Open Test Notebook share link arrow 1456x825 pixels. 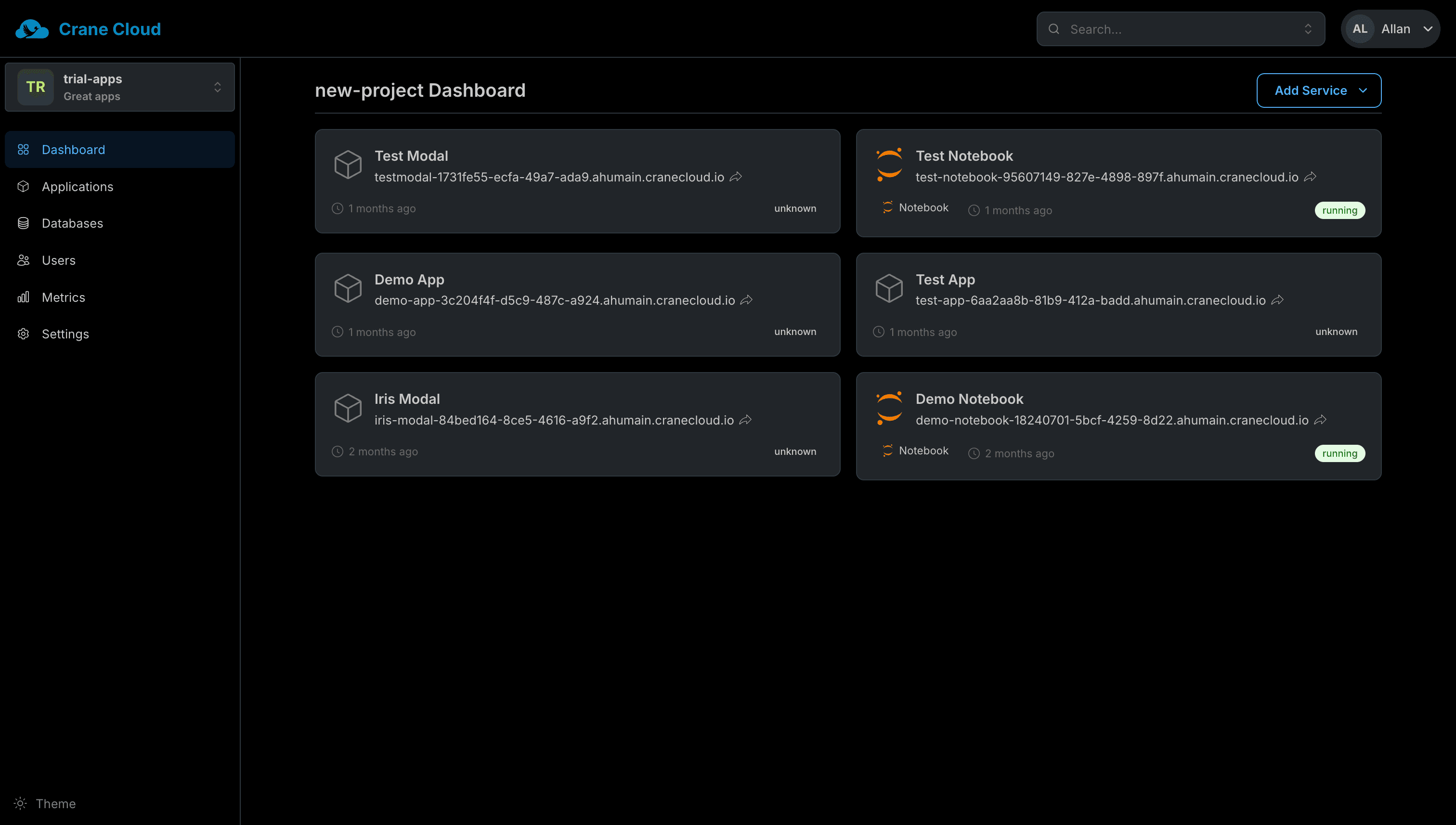click(1310, 177)
